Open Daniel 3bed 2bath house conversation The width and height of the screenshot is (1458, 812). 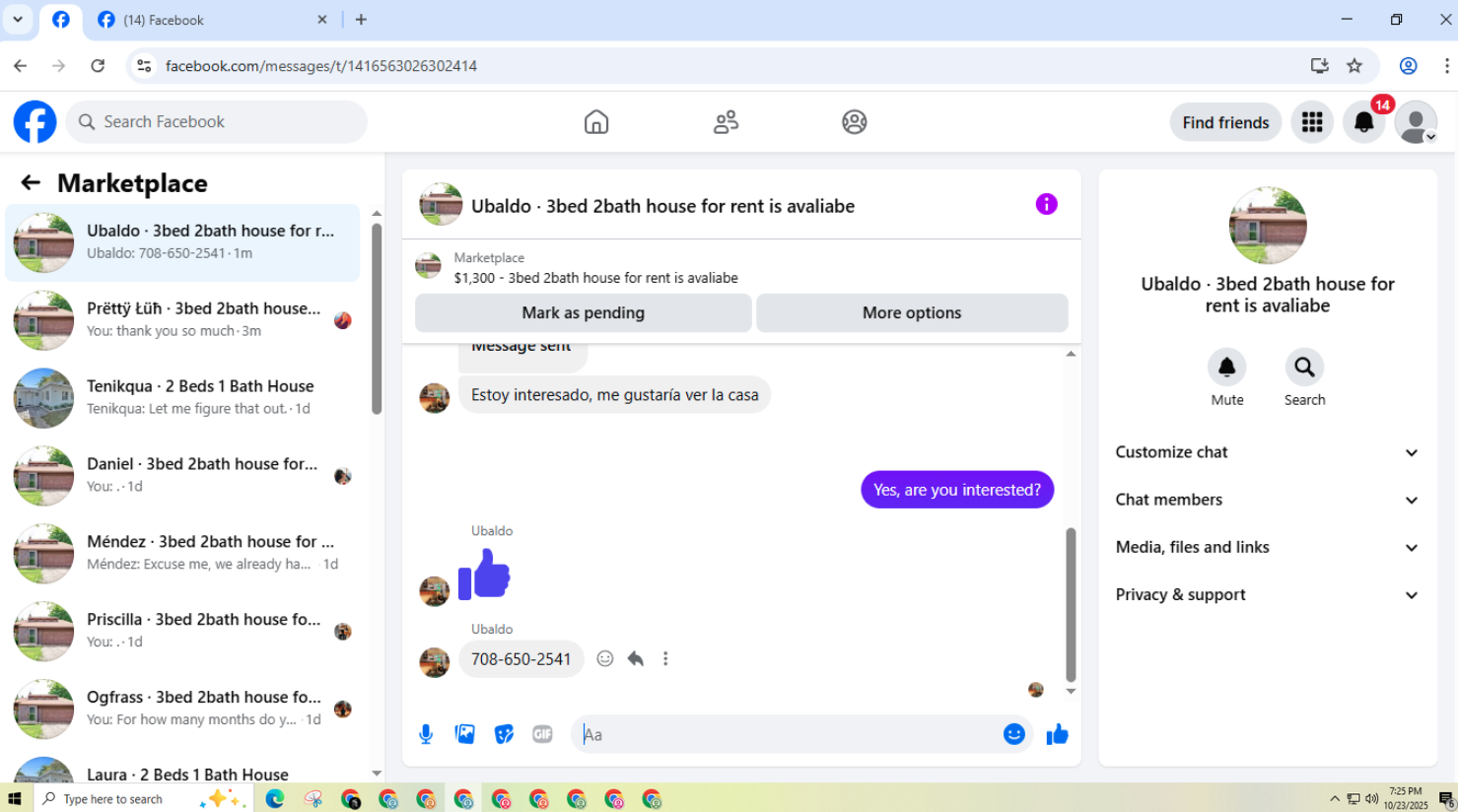[x=182, y=475]
